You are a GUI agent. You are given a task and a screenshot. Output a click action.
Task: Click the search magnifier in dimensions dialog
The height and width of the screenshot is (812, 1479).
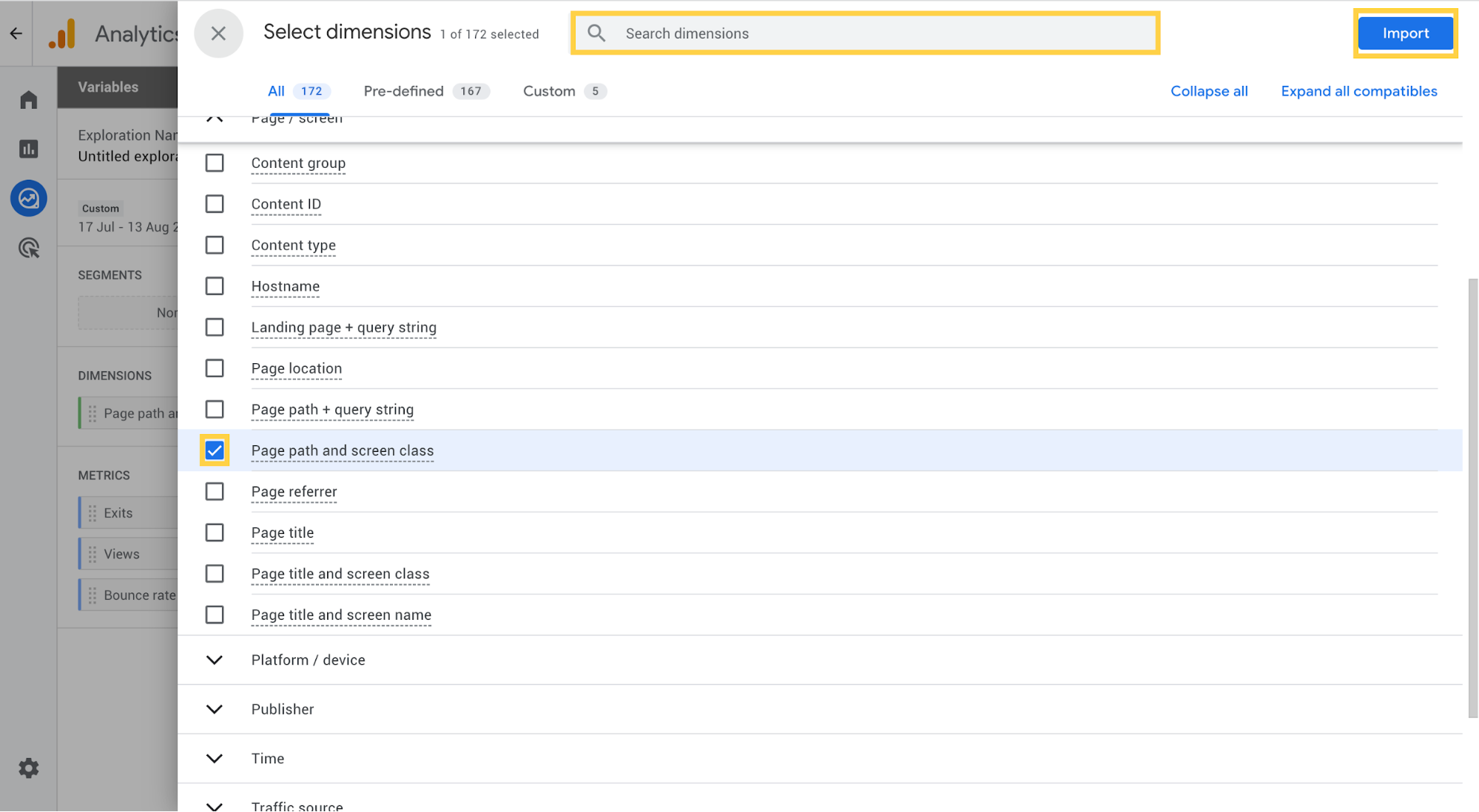596,33
